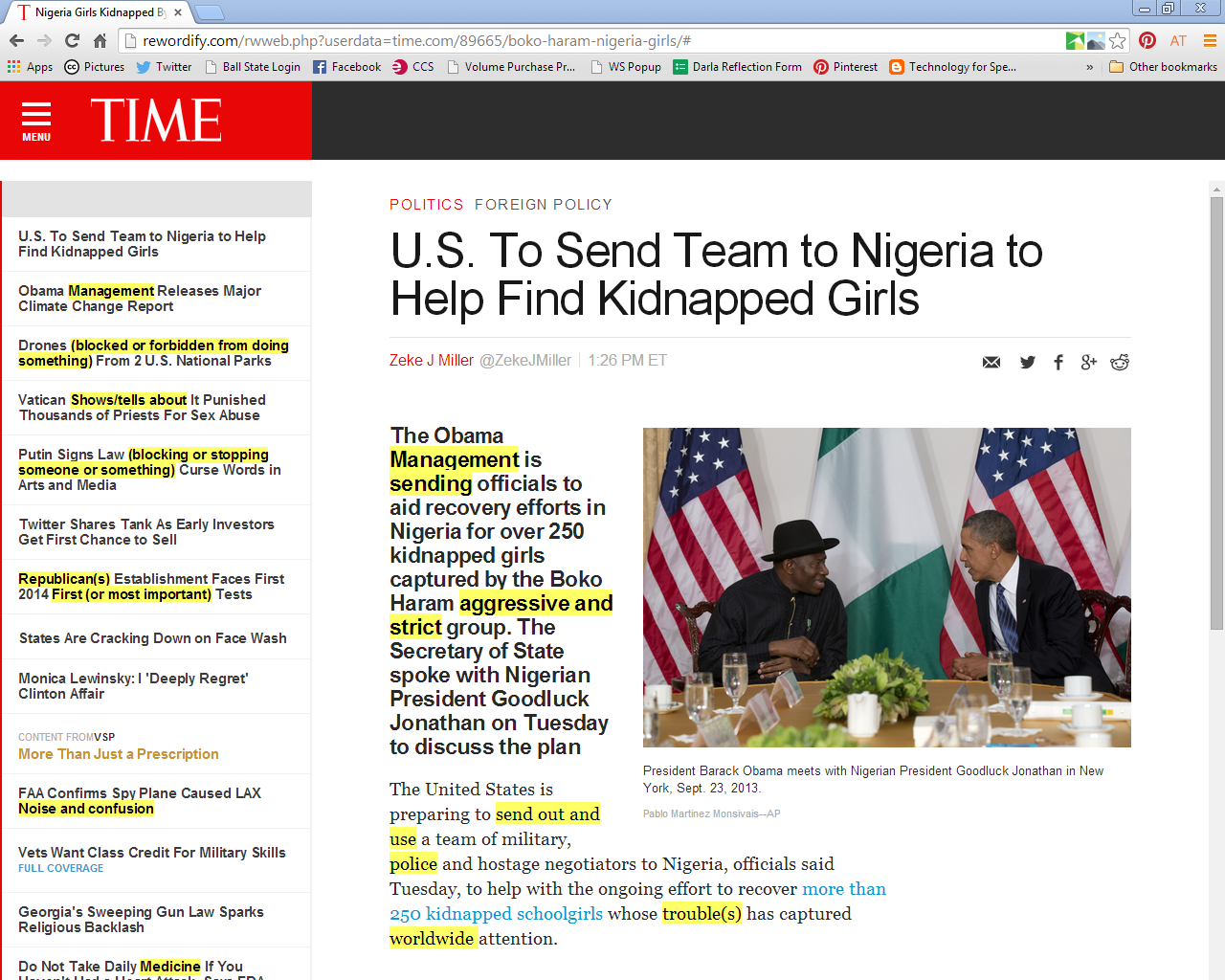Click the POLITICS category link
1225x980 pixels.
tap(426, 205)
